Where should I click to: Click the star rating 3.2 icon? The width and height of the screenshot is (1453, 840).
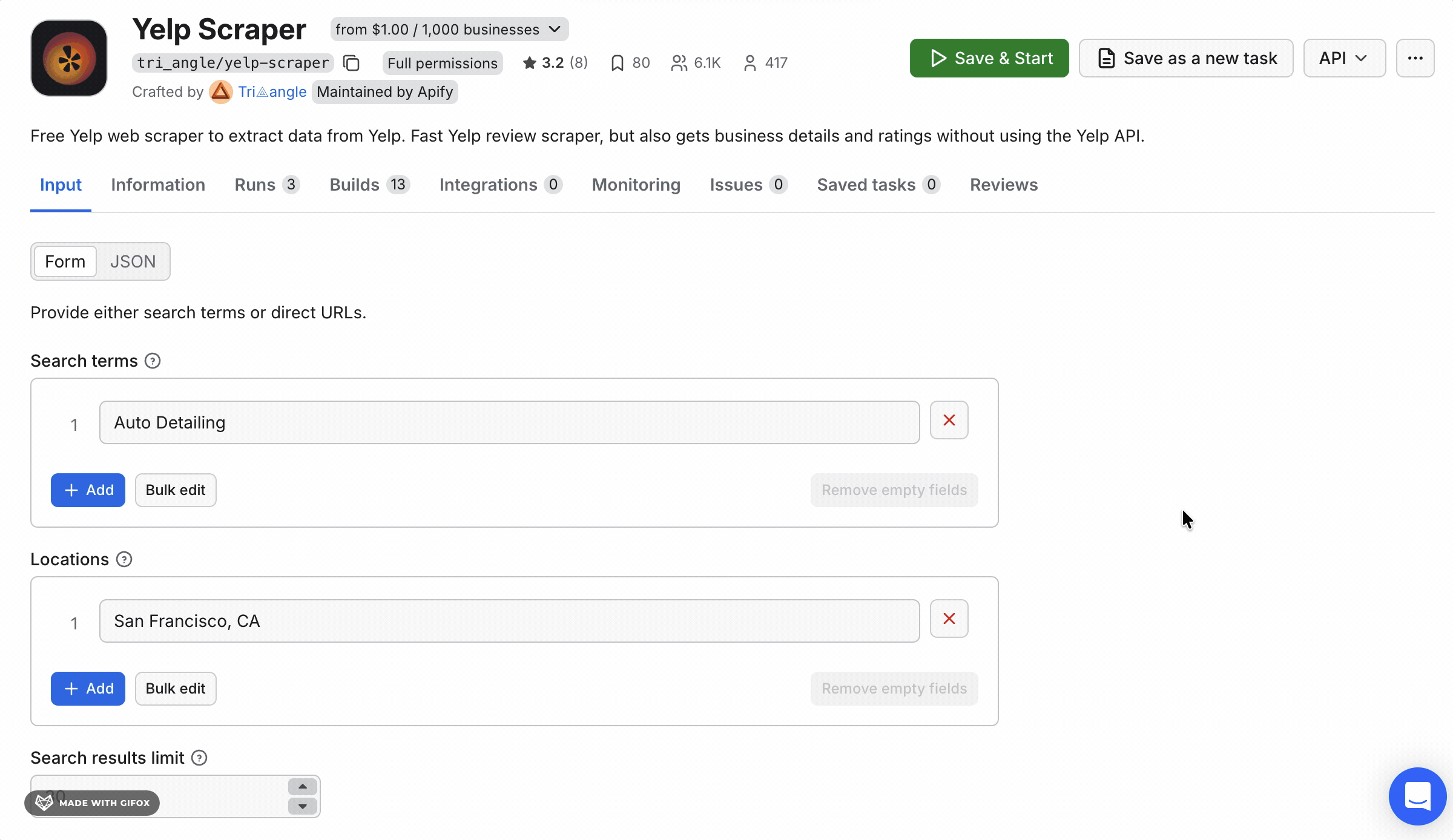pos(529,63)
